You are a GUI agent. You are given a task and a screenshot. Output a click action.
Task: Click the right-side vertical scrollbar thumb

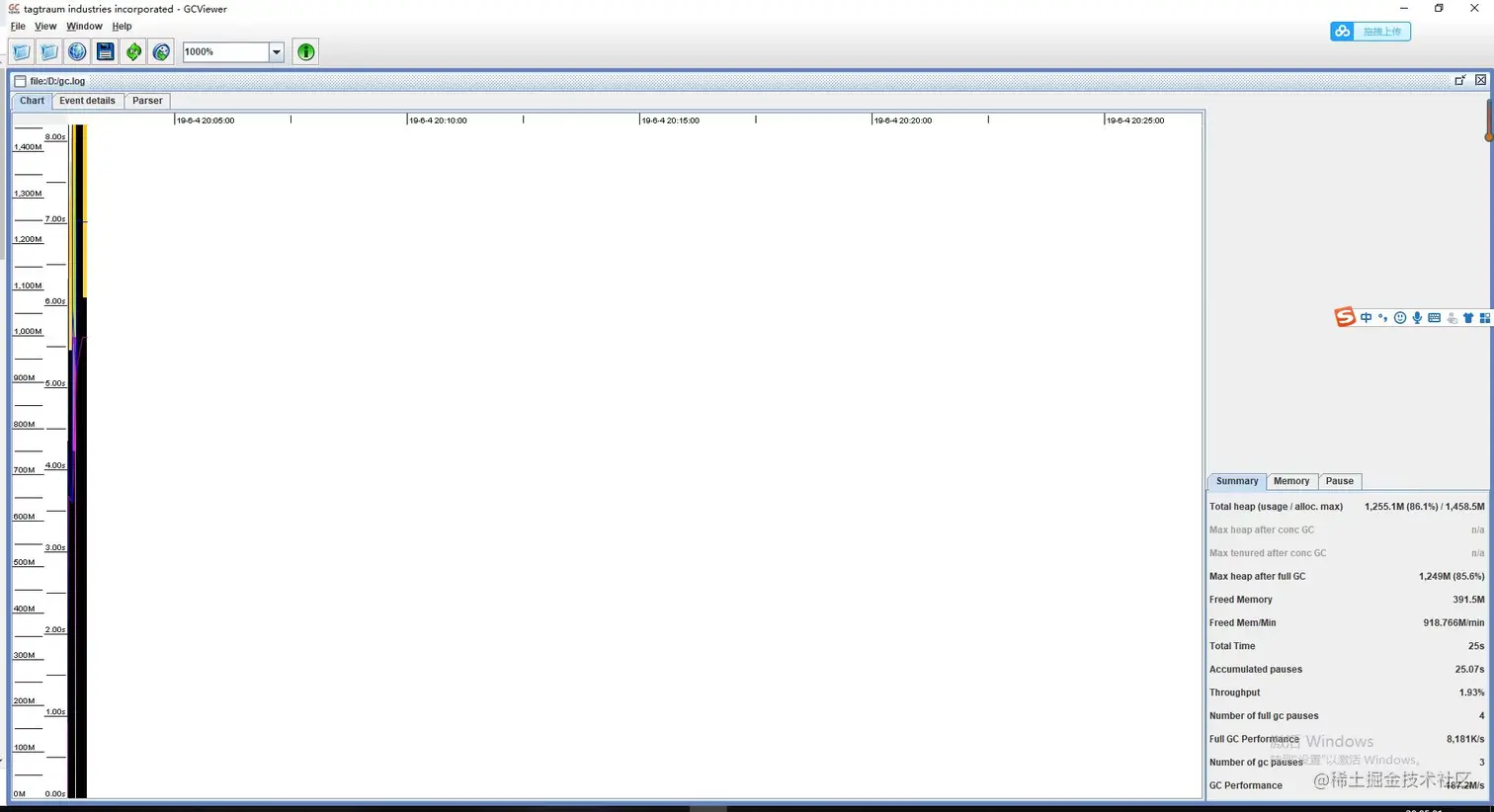pos(1489,119)
